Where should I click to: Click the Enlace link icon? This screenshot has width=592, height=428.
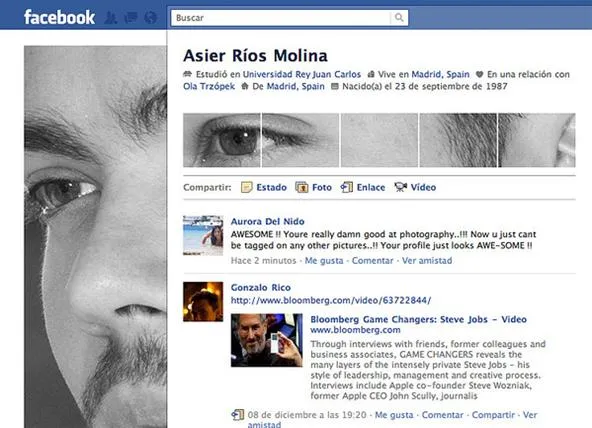347,187
